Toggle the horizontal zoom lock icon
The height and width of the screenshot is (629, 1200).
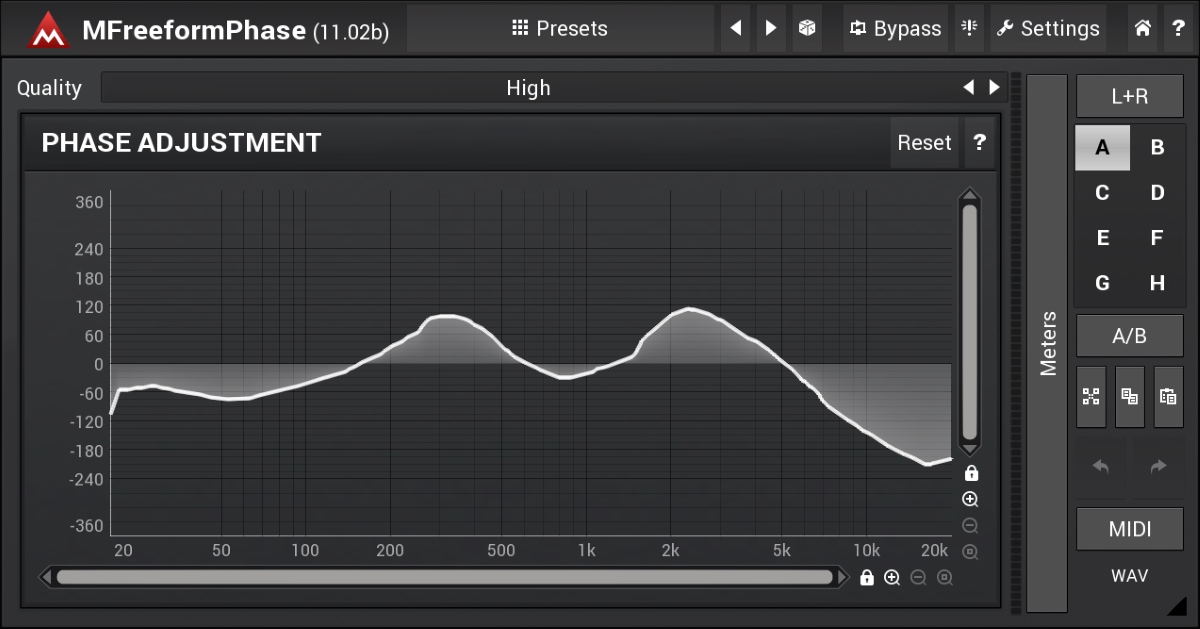[x=866, y=577]
